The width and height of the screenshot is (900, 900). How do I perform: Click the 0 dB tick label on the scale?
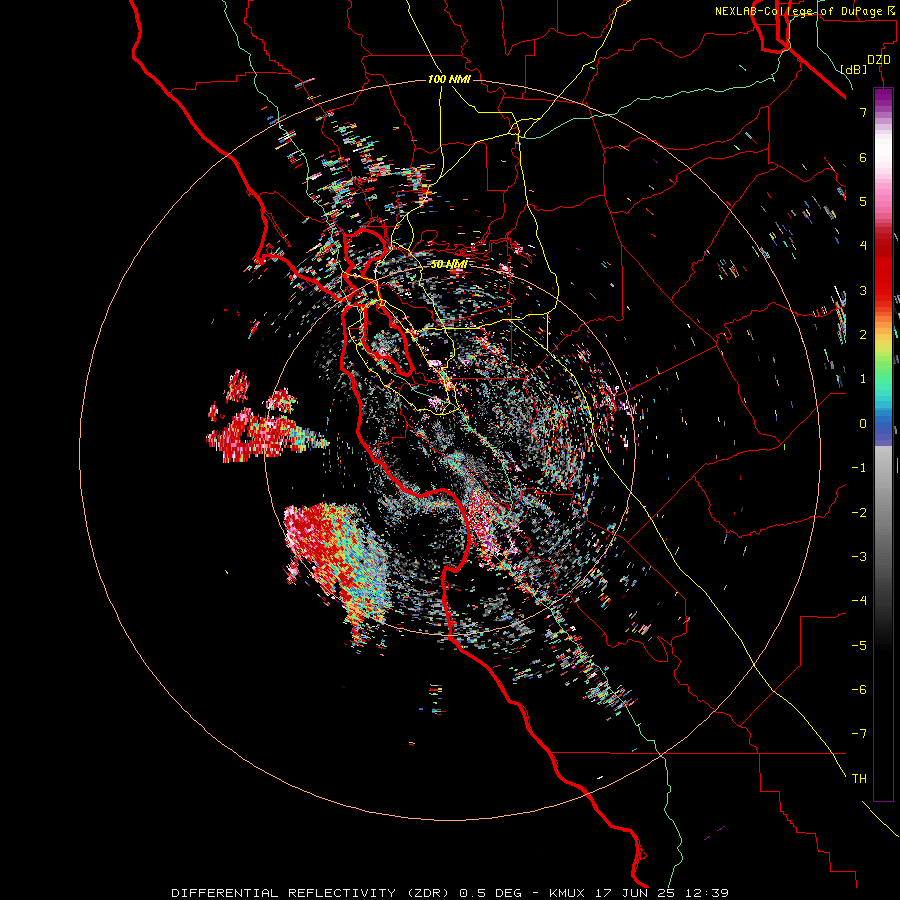(x=863, y=424)
